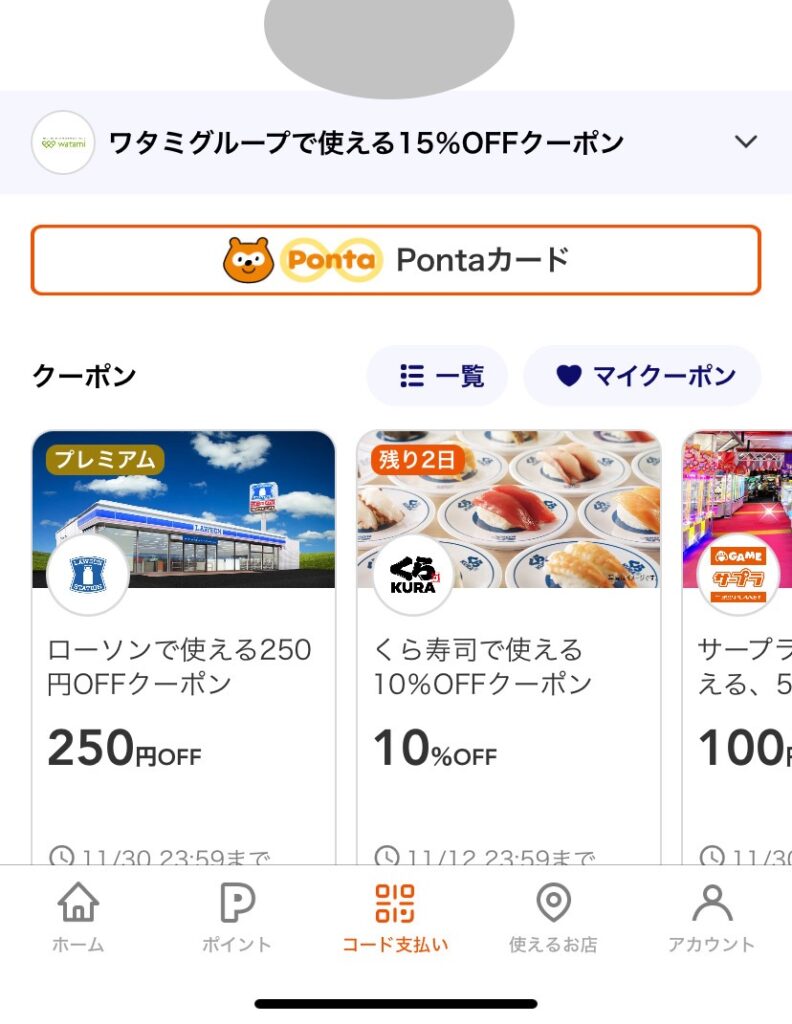Open the サープラ game center coupon card
The image size is (792, 1024).
click(738, 700)
